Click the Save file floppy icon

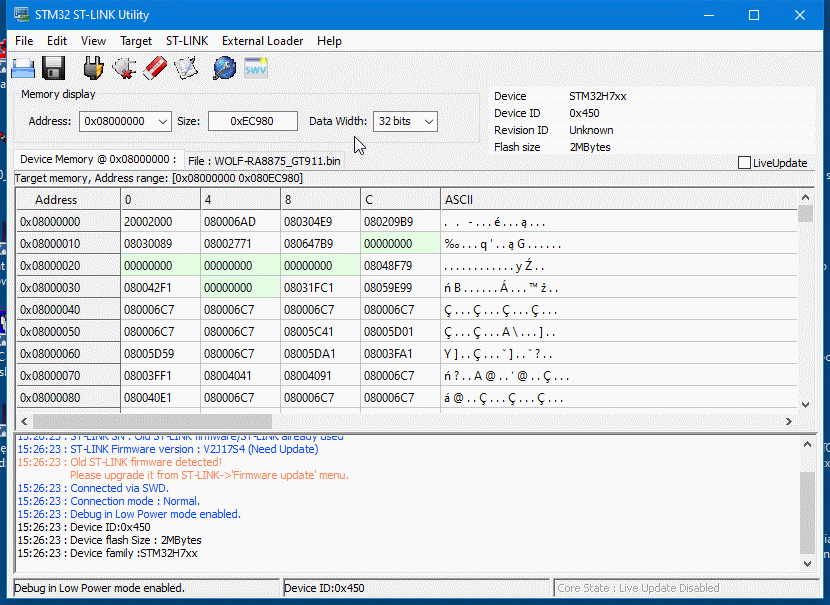click(54, 68)
